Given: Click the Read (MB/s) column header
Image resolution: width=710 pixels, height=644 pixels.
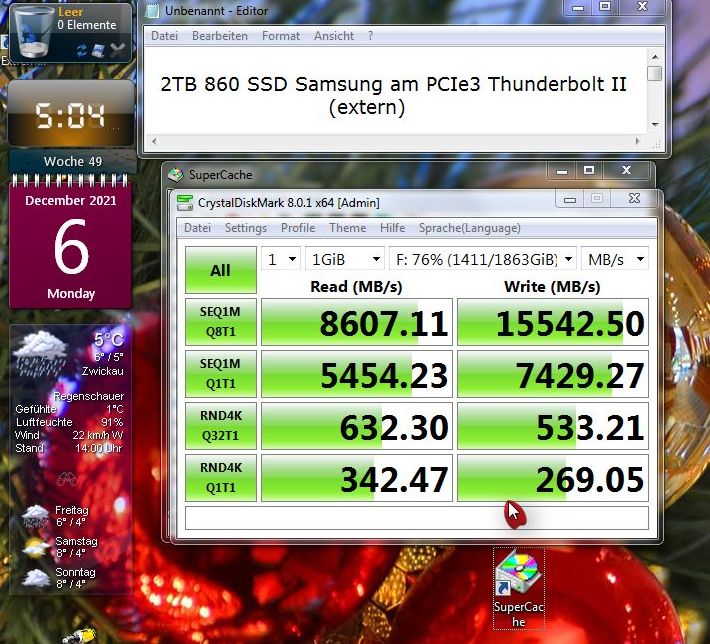Looking at the screenshot, I should 356,287.
